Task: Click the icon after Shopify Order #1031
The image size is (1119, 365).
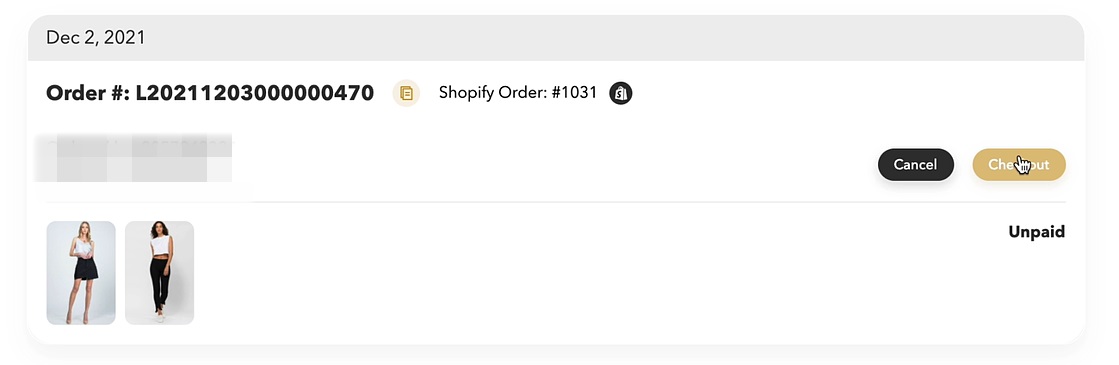Action: click(621, 93)
